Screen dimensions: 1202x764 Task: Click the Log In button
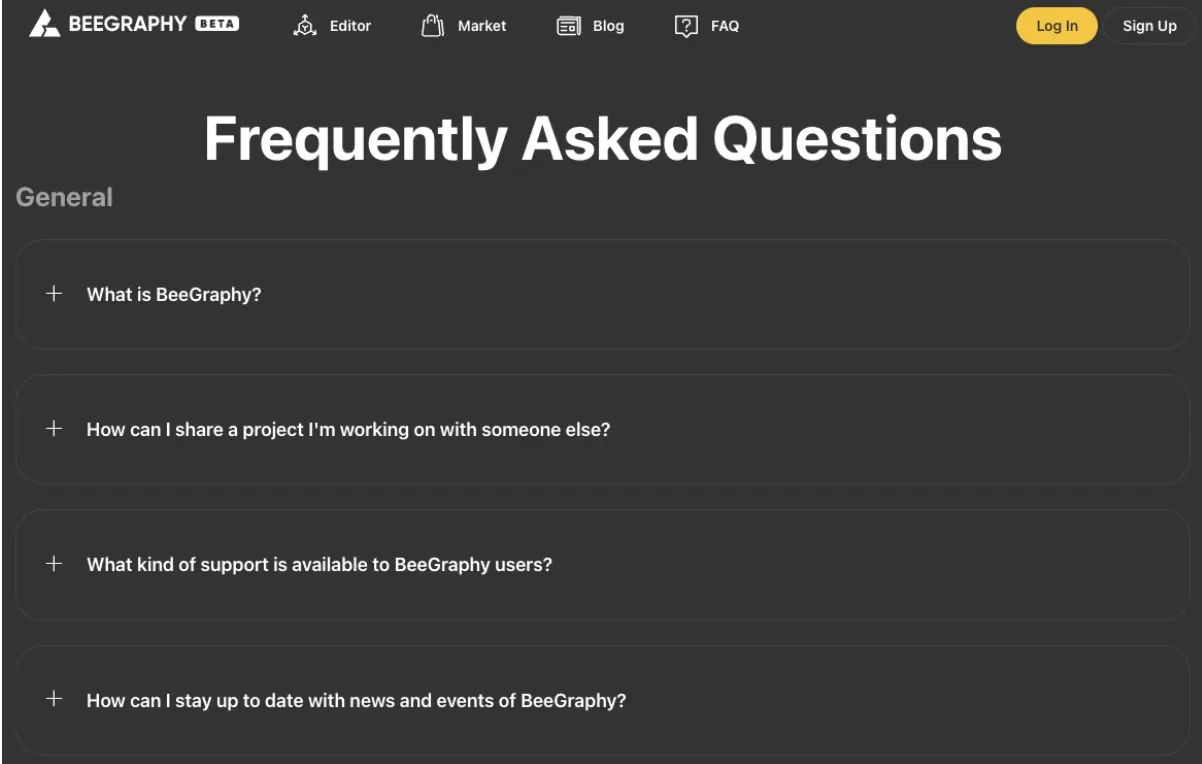(1056, 25)
